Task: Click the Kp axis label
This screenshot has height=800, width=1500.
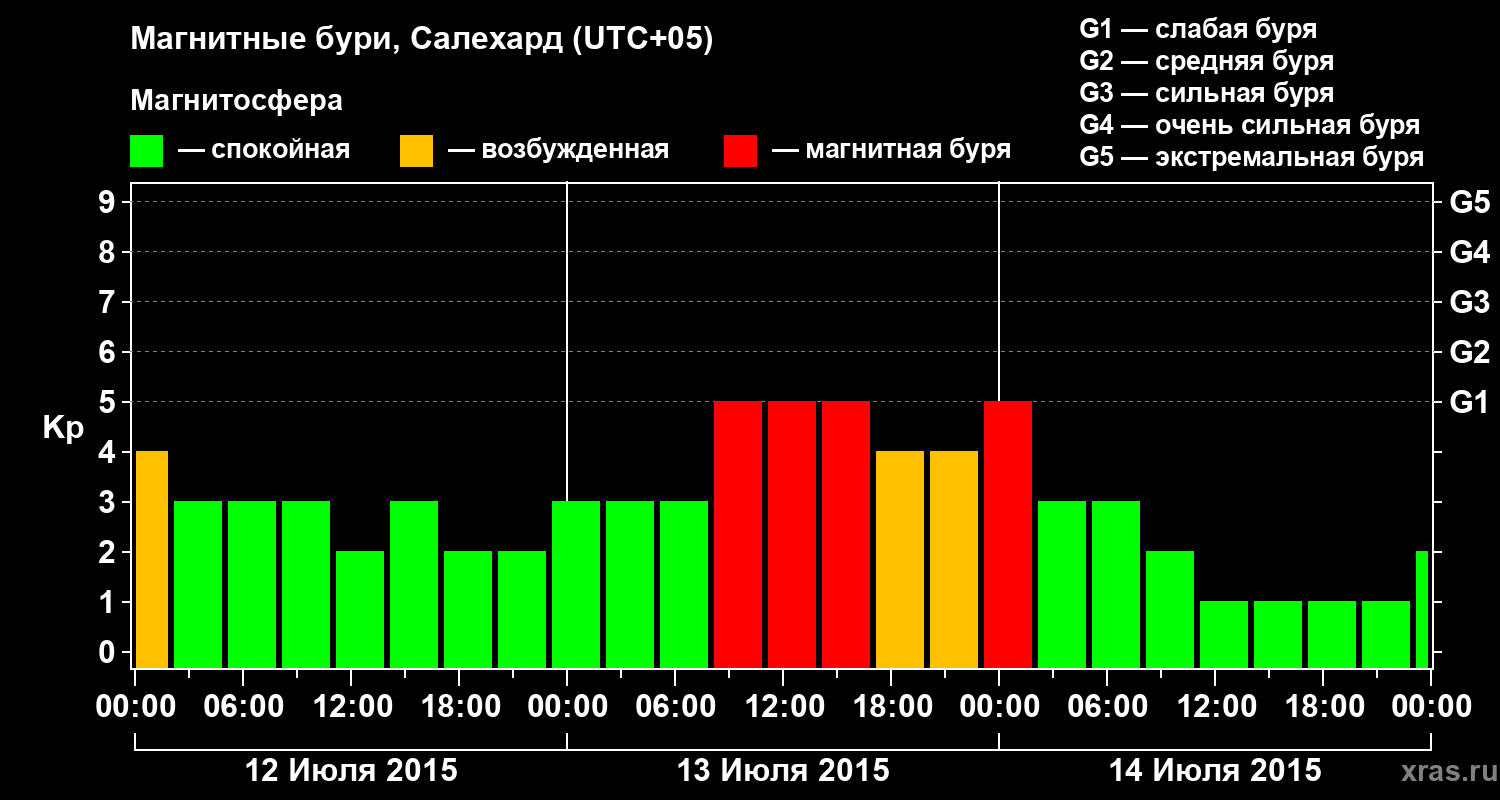Action: pos(63,427)
